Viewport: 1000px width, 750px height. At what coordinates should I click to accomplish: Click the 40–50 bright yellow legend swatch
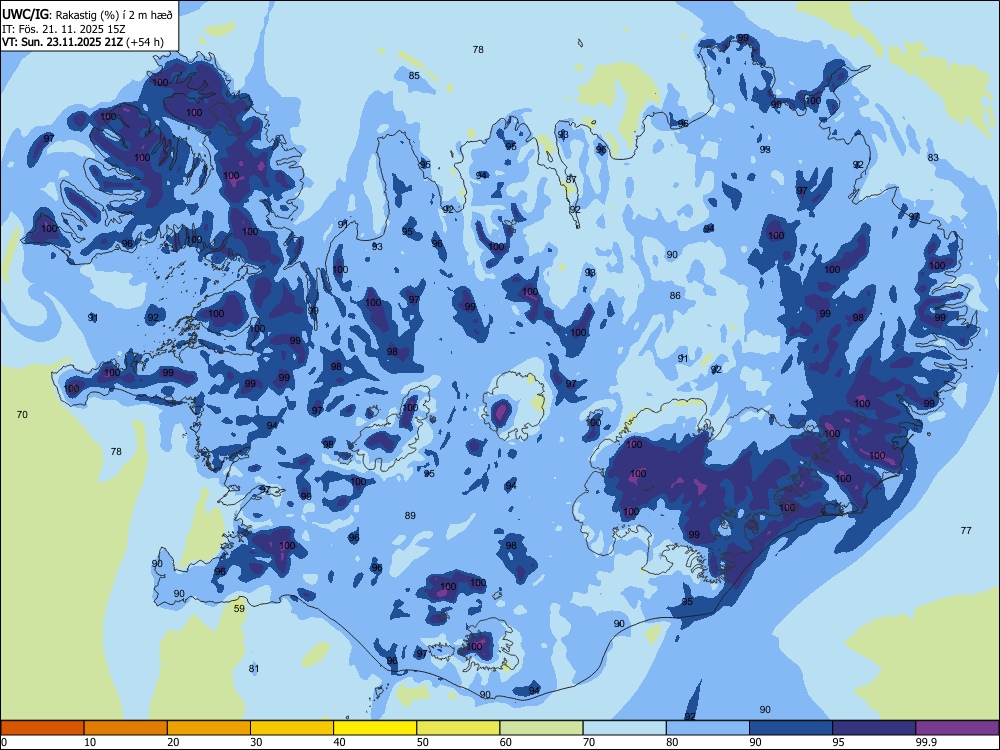pyautogui.click(x=375, y=728)
